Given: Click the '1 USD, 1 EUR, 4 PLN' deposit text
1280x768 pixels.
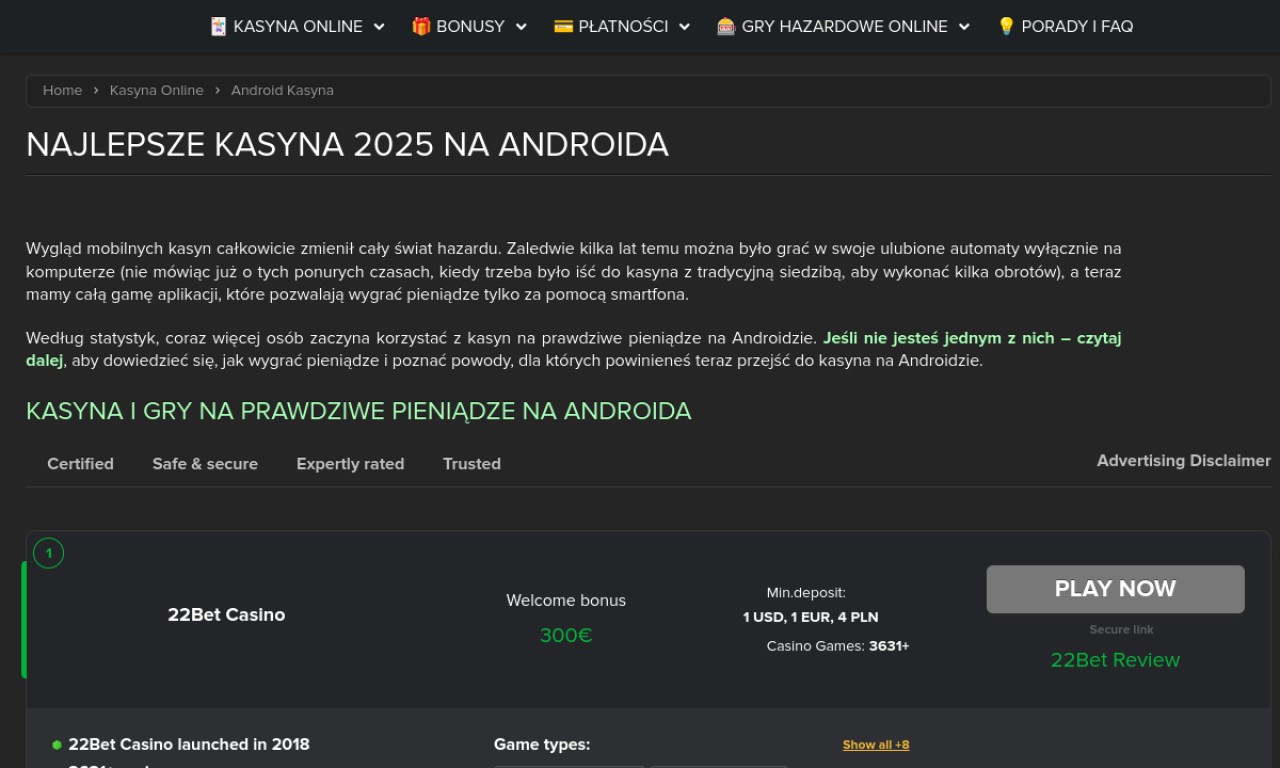Looking at the screenshot, I should click(810, 617).
